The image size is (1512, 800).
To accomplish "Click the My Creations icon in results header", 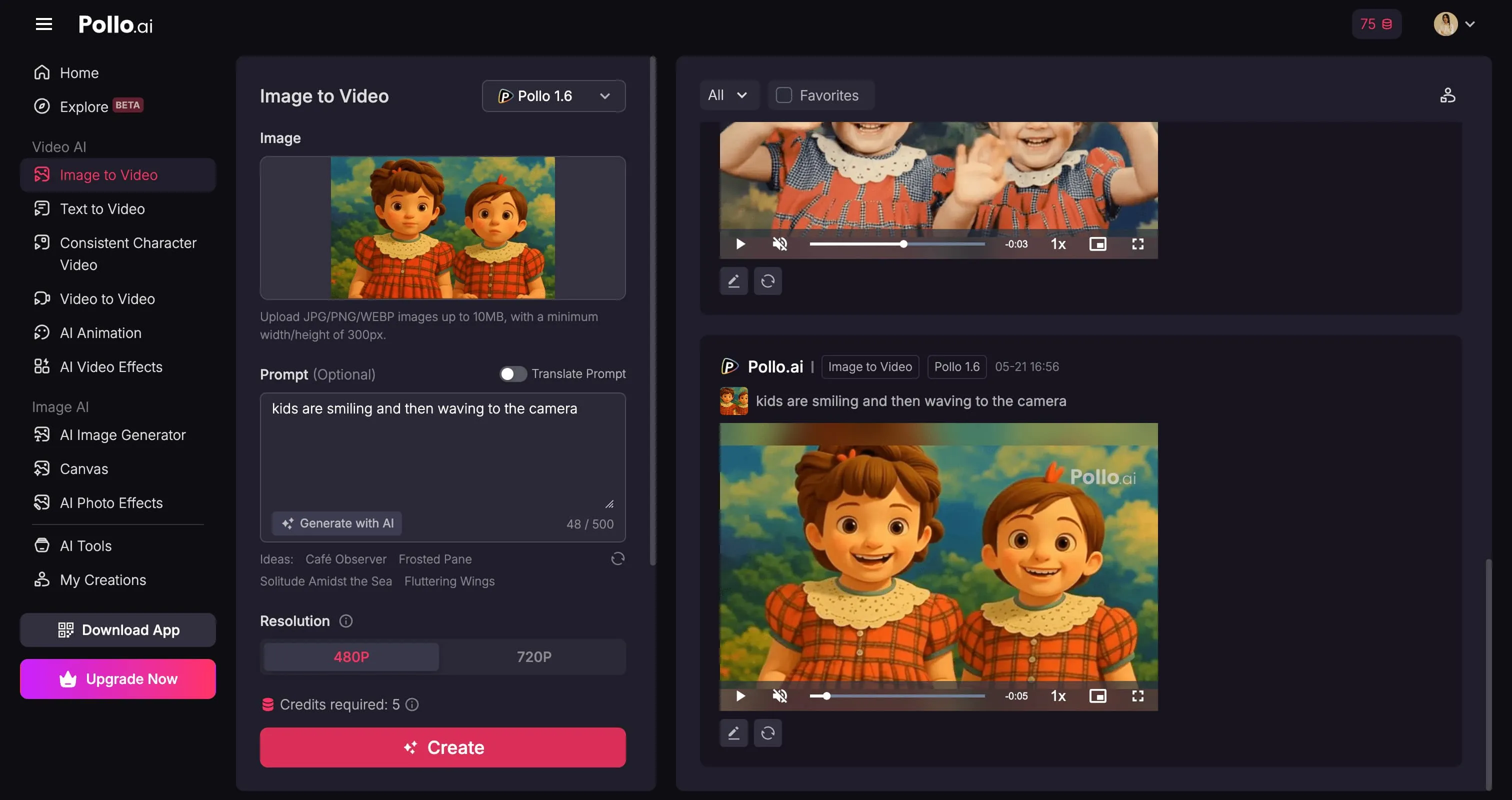I will [1447, 95].
